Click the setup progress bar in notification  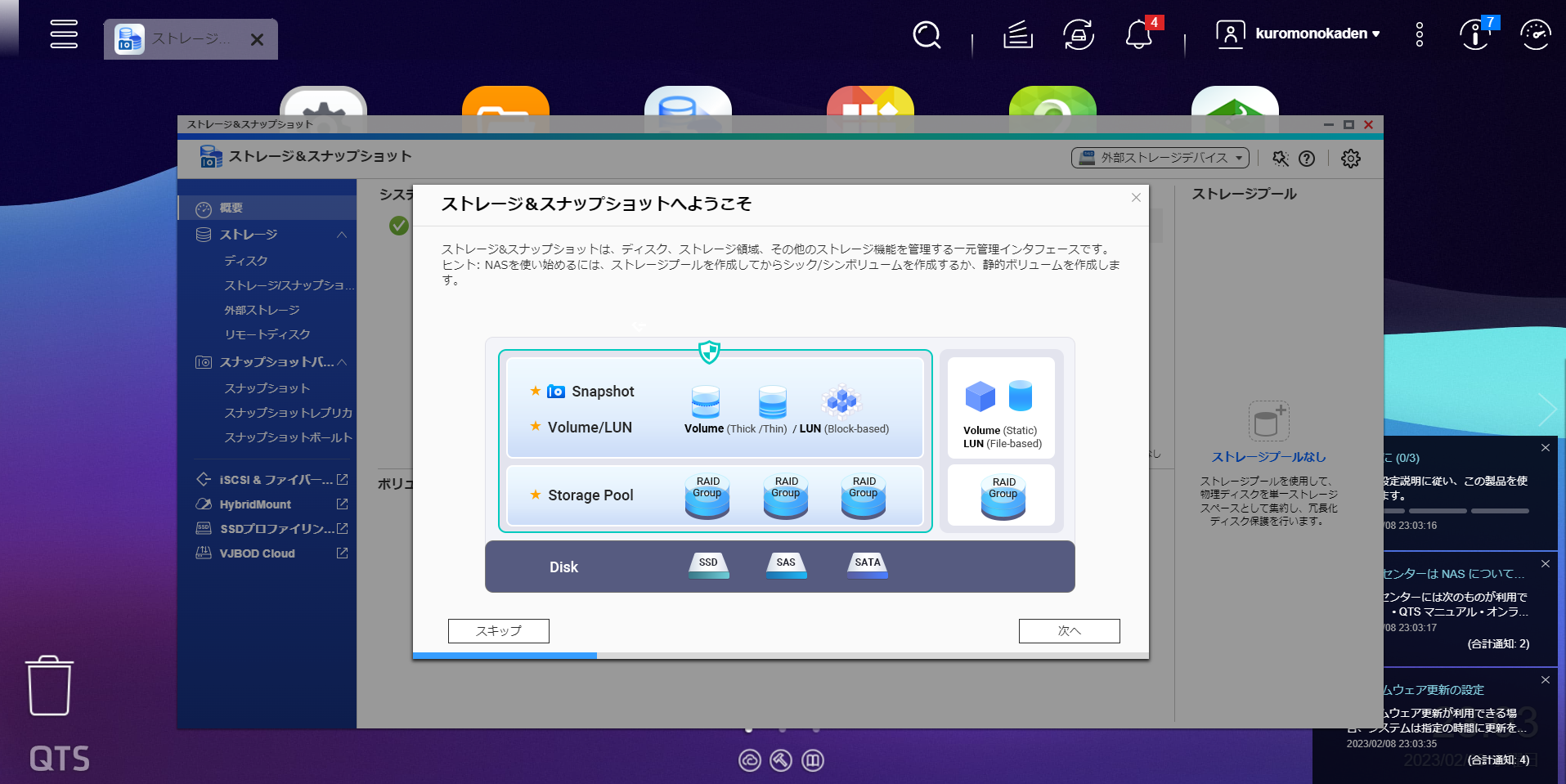click(x=1456, y=511)
